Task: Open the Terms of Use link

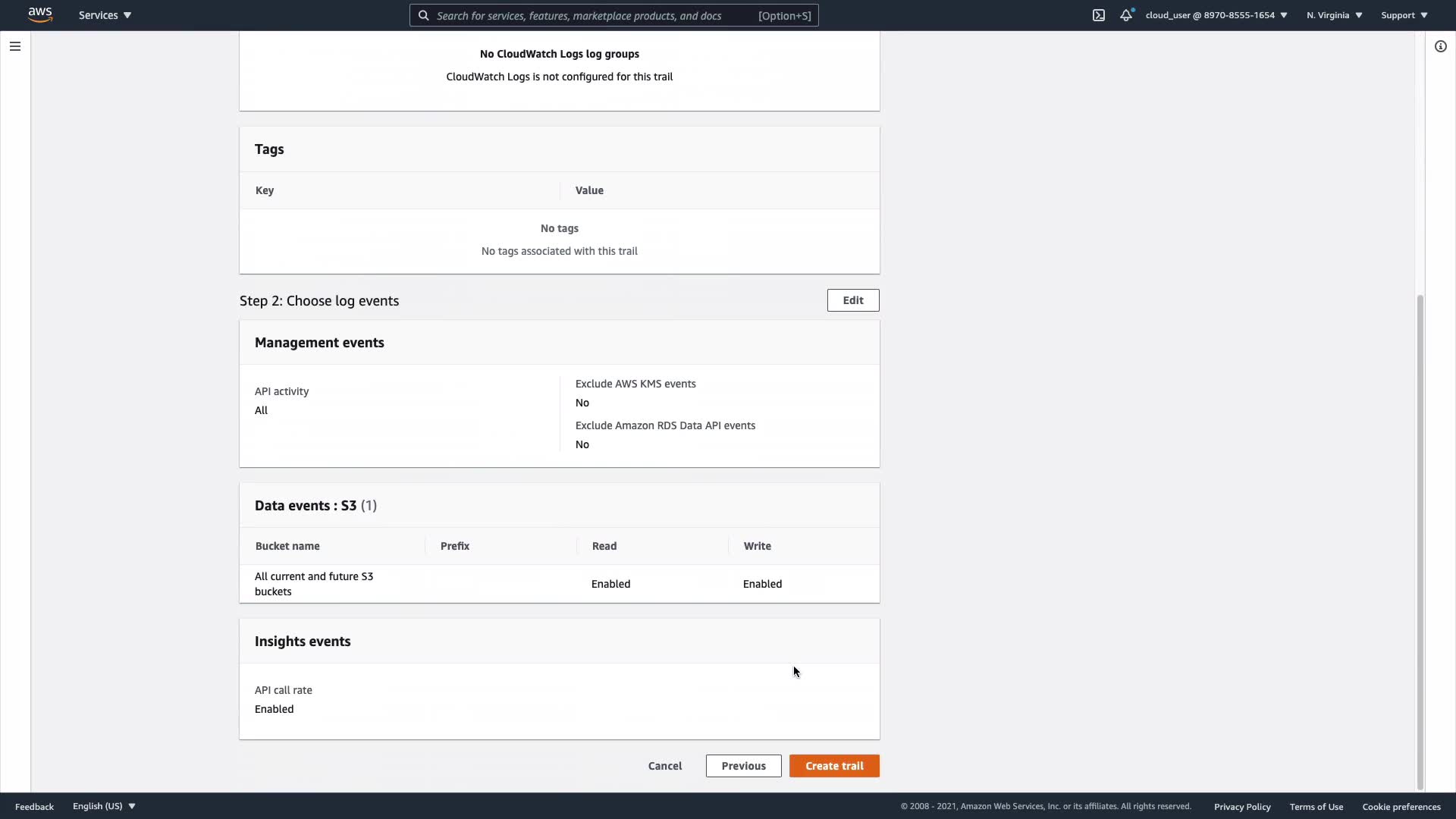Action: coord(1316,806)
